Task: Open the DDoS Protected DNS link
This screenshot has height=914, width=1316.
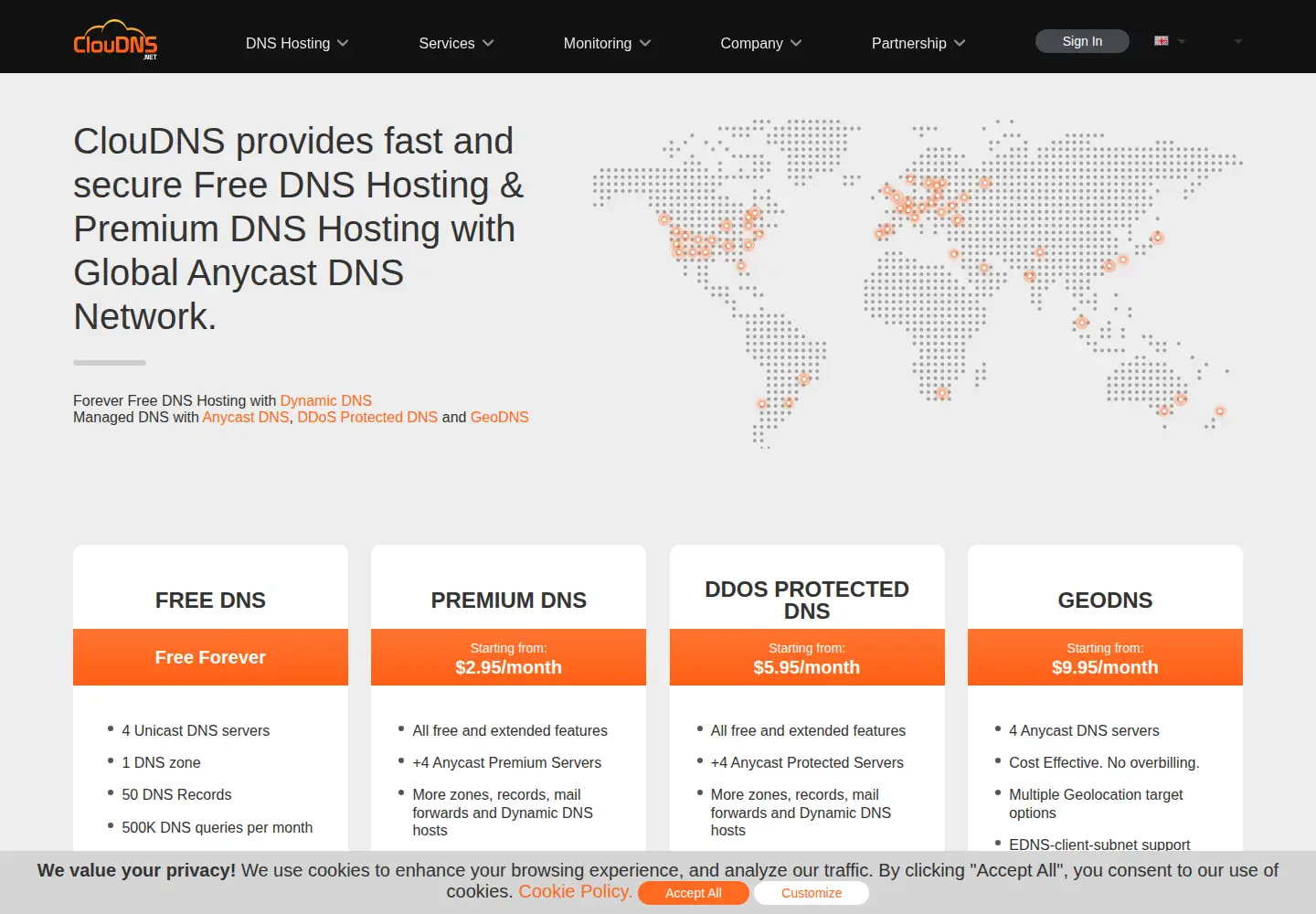Action: click(x=367, y=417)
